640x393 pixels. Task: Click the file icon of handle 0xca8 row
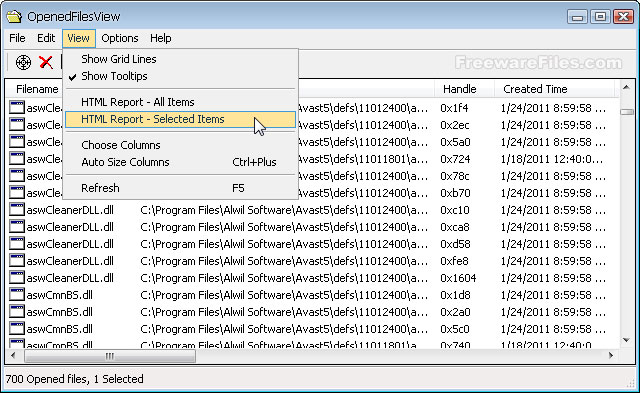tap(17, 226)
